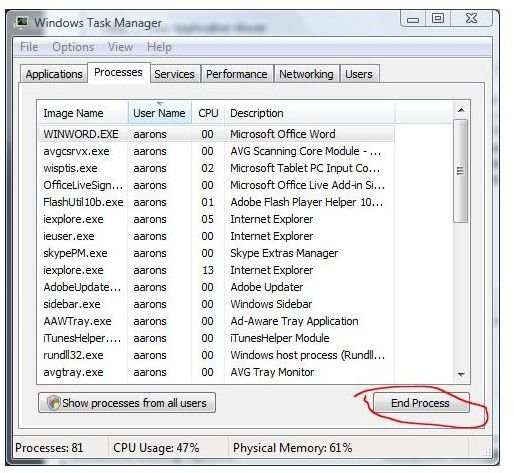Select the scrollbar thumb of process list

461,171
